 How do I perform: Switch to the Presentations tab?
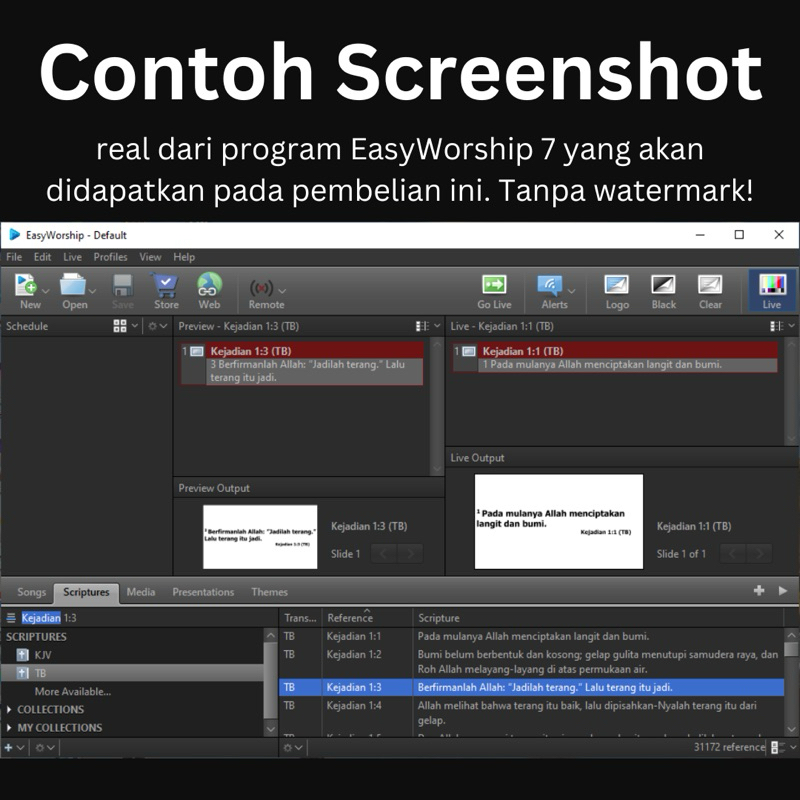click(203, 592)
